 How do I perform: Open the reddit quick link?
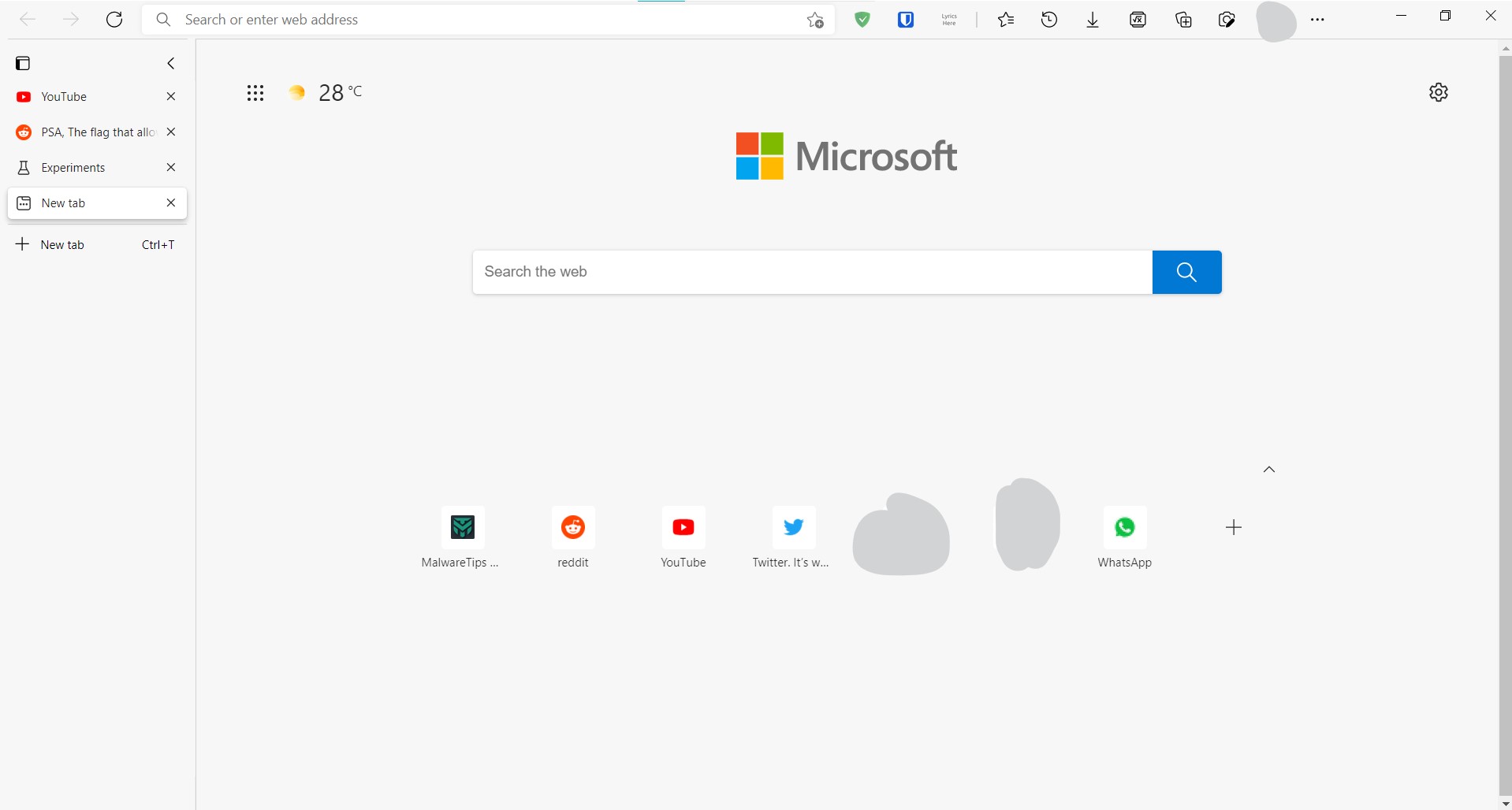[x=573, y=537]
